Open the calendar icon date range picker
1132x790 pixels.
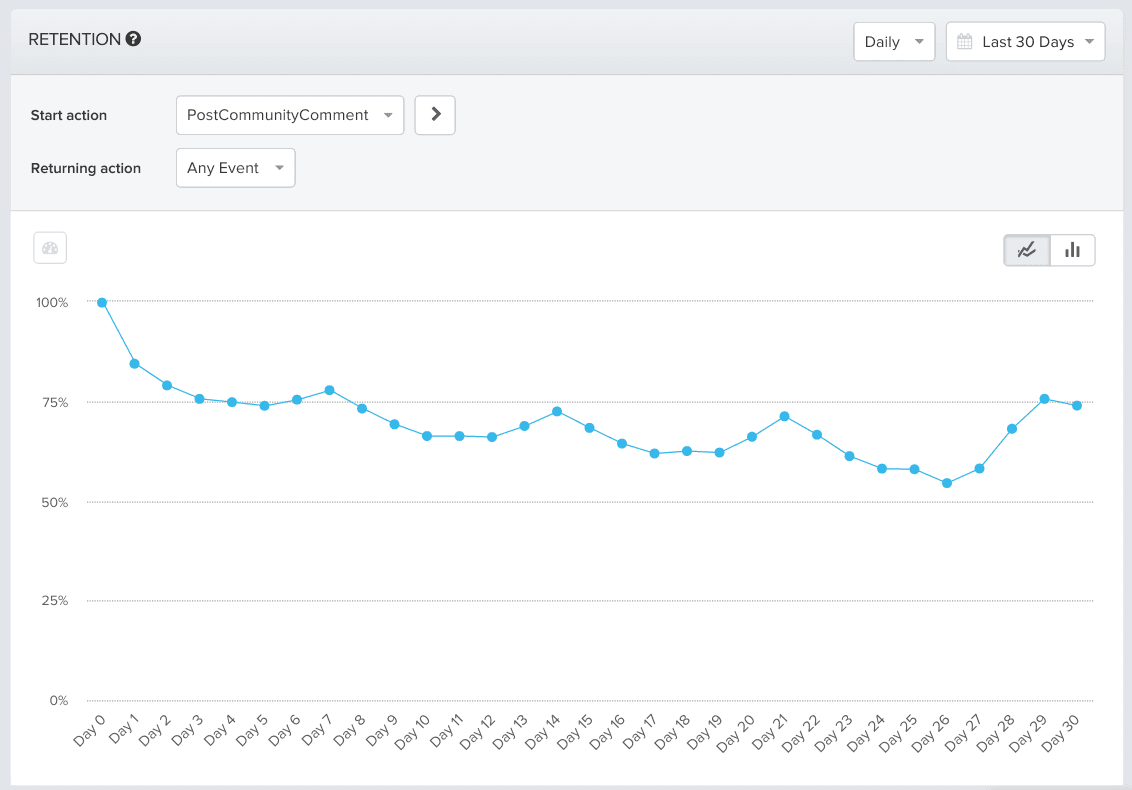(x=965, y=42)
